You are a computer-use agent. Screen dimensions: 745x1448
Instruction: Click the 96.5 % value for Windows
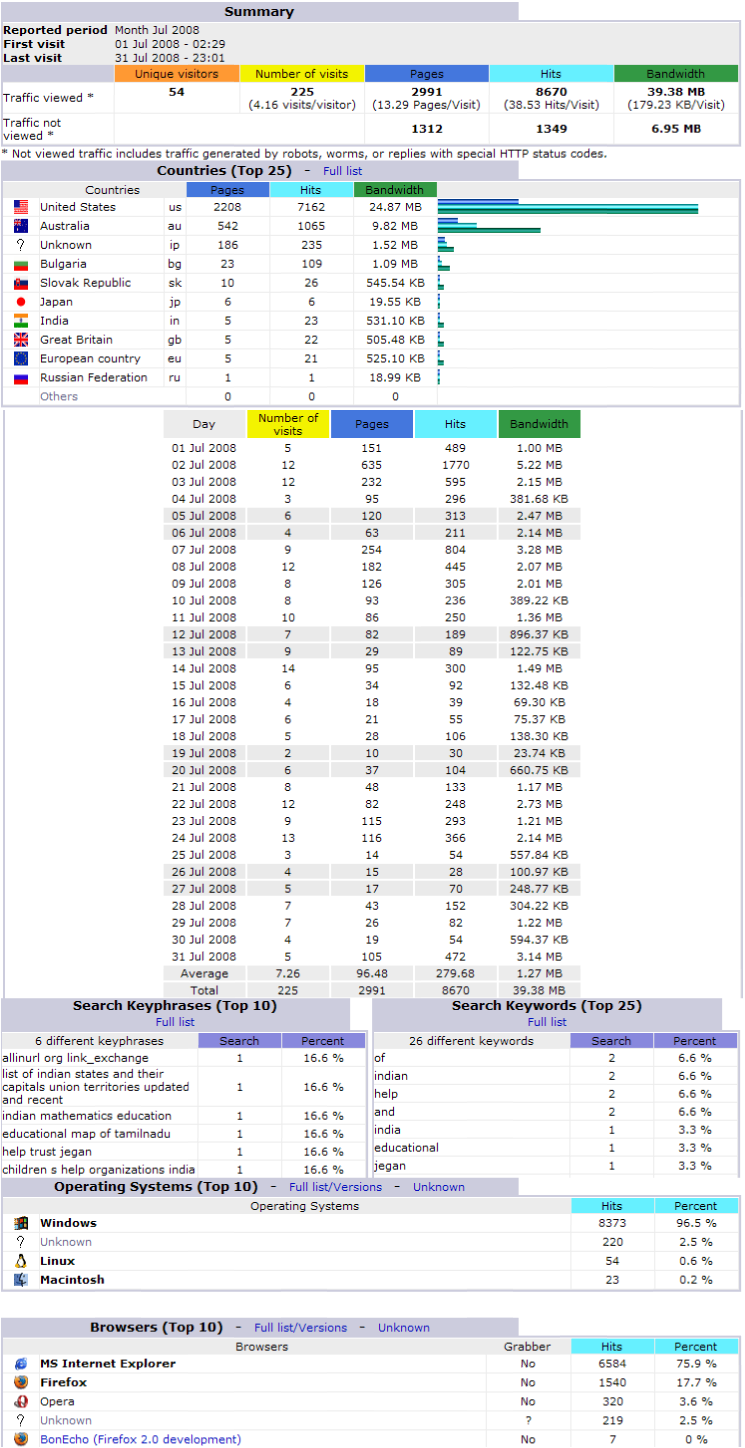[696, 1223]
